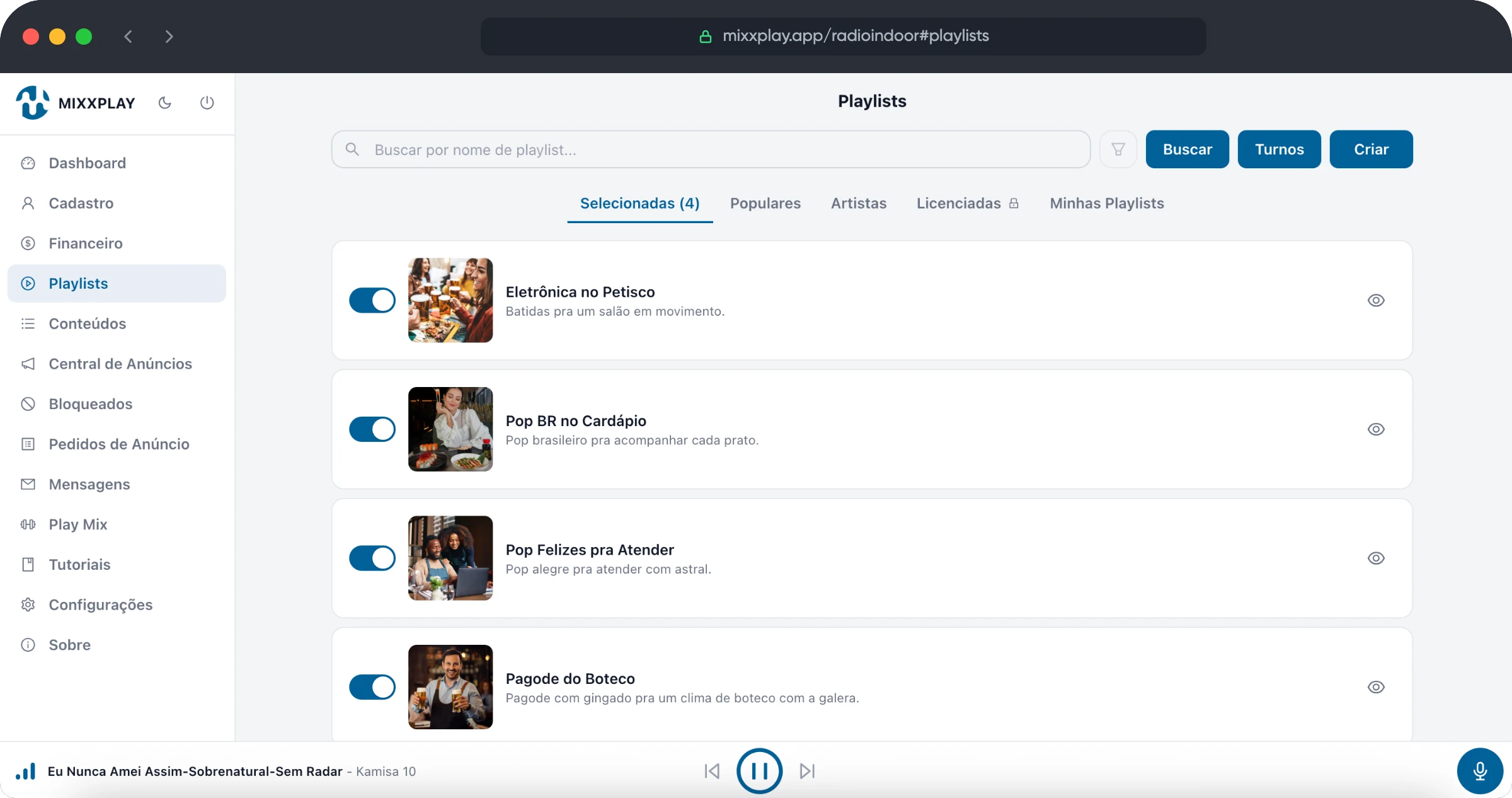
Task: Click the Criar button
Action: pyautogui.click(x=1372, y=149)
